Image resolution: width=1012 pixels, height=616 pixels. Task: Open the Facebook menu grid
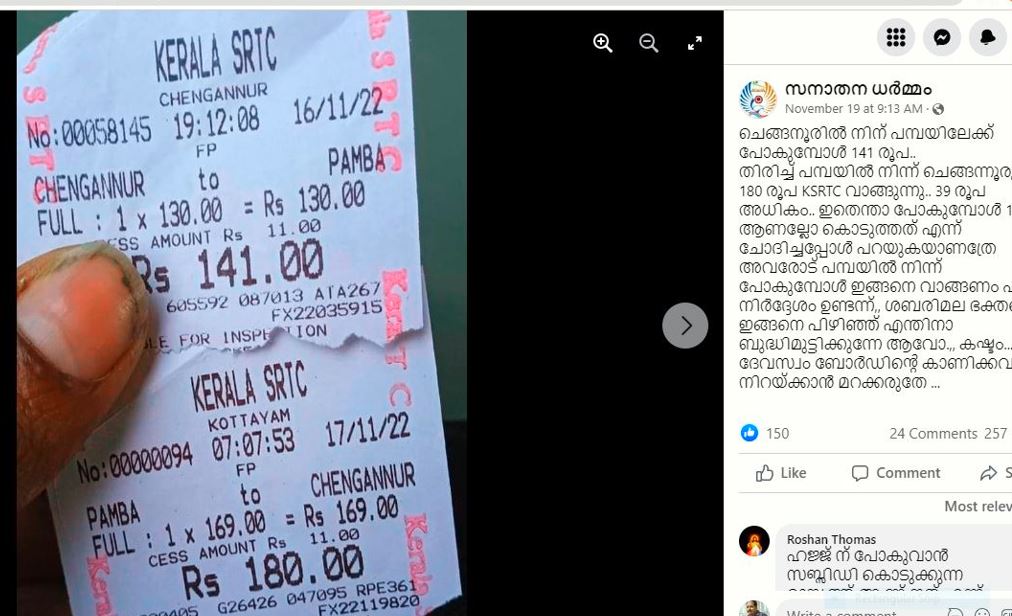click(x=896, y=37)
